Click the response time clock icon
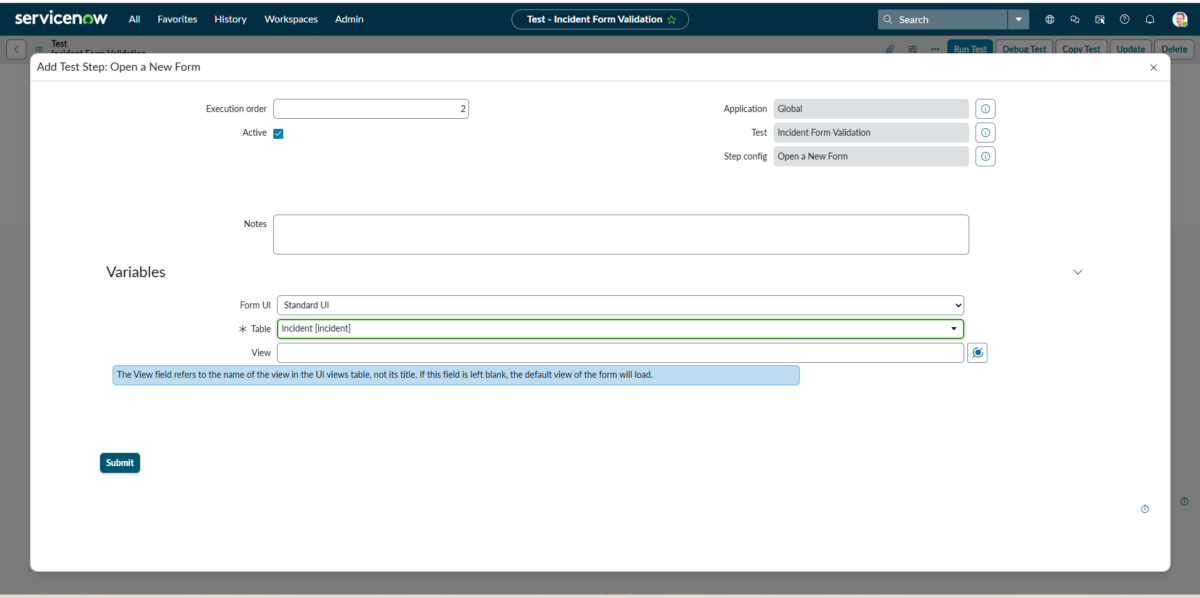Screen dimensions: 1200x598 tap(1145, 509)
